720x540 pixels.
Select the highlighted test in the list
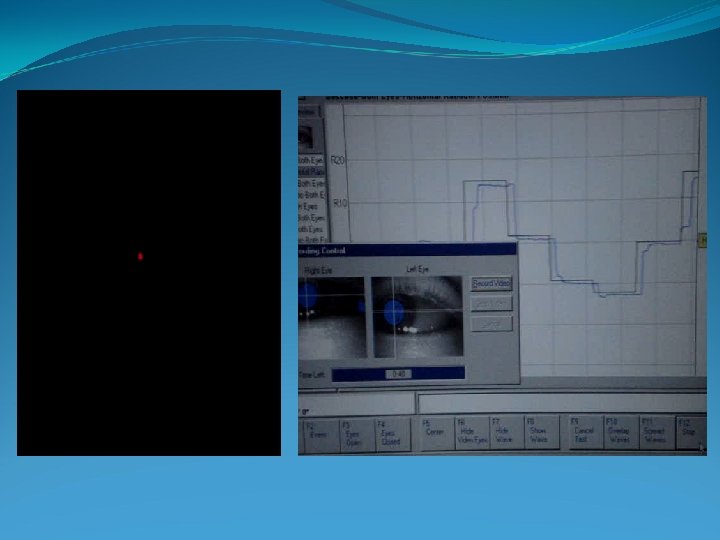pos(311,172)
